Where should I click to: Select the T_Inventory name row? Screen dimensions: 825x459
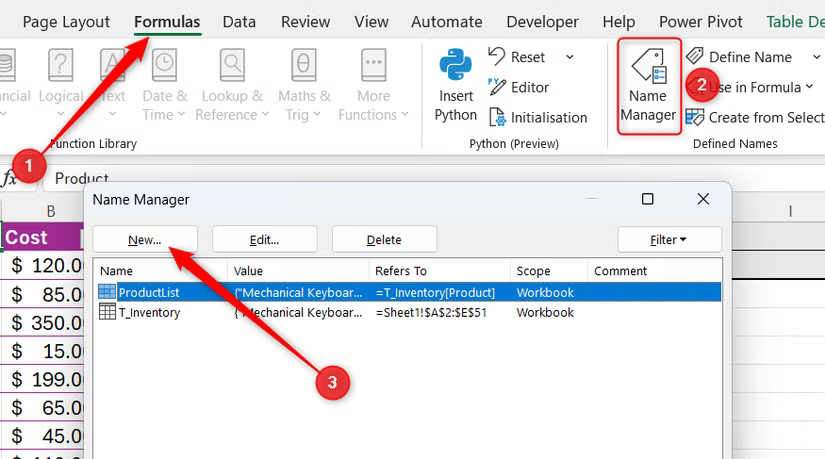point(150,312)
